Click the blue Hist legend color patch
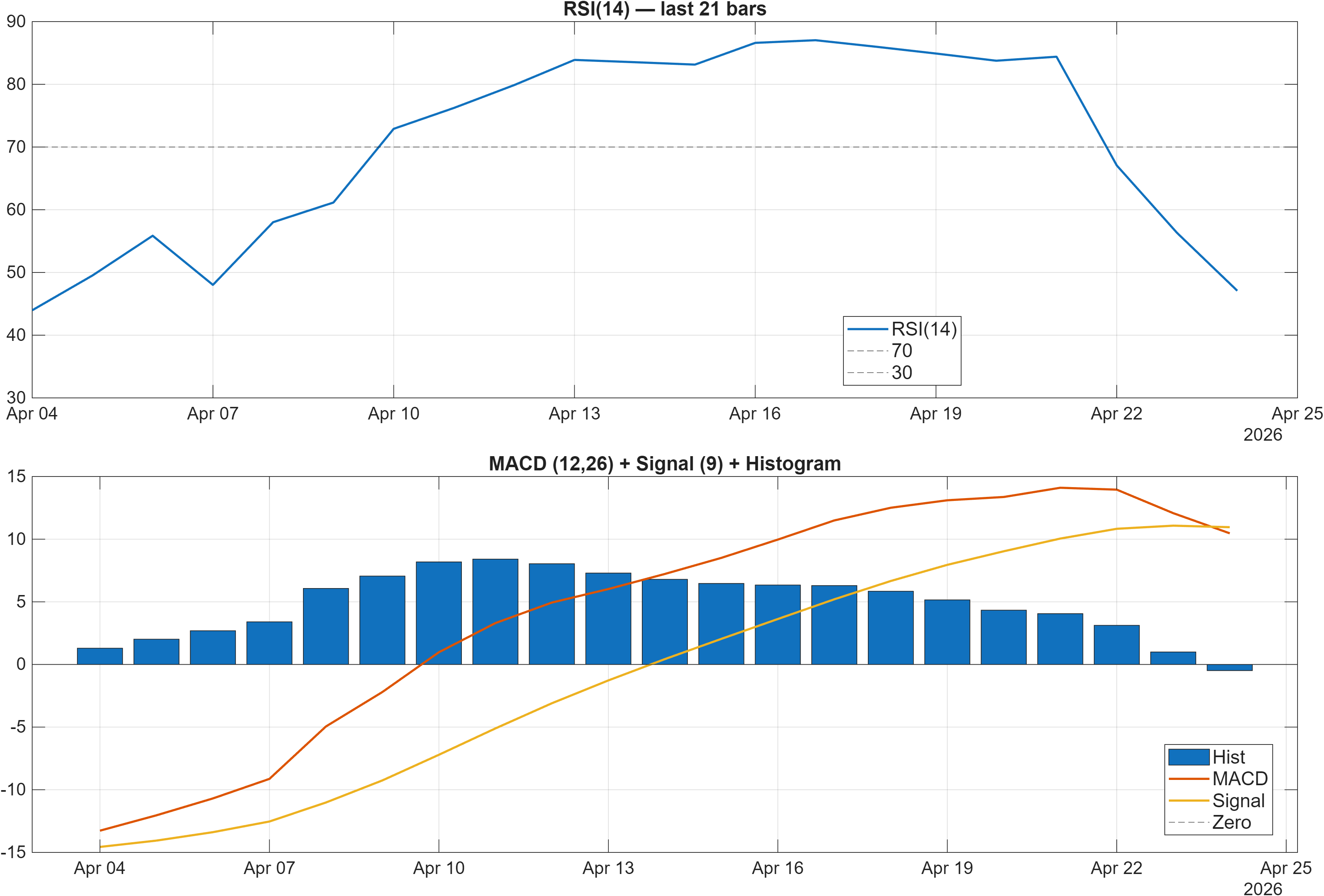The height and width of the screenshot is (896, 1324). click(x=1188, y=757)
